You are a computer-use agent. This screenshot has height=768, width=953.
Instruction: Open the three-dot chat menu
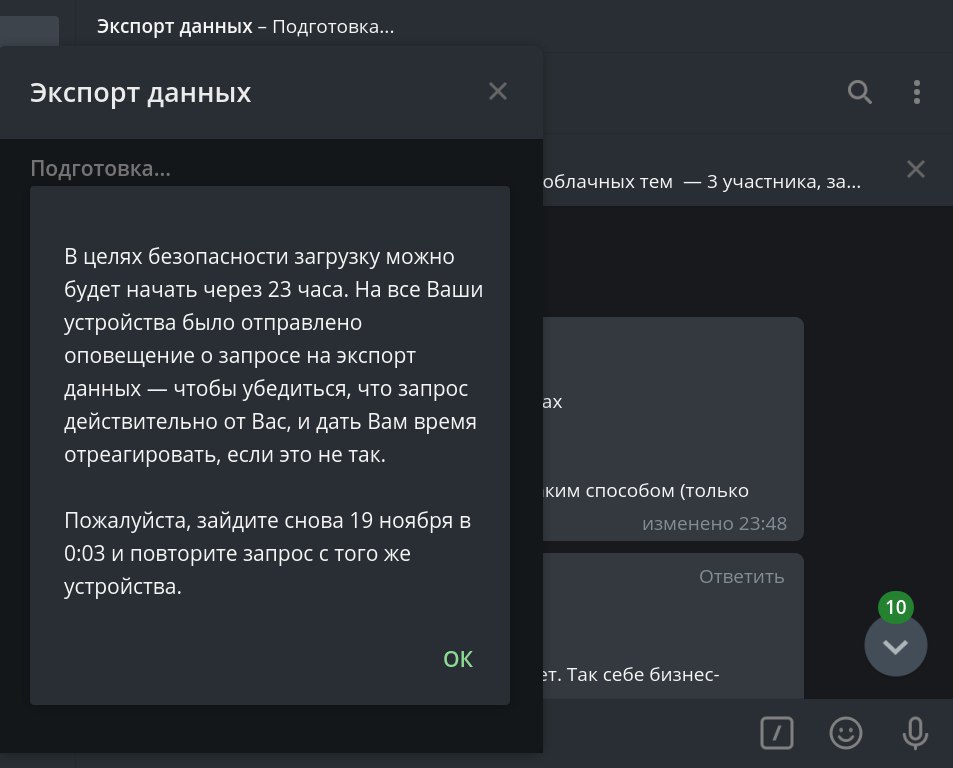click(917, 92)
